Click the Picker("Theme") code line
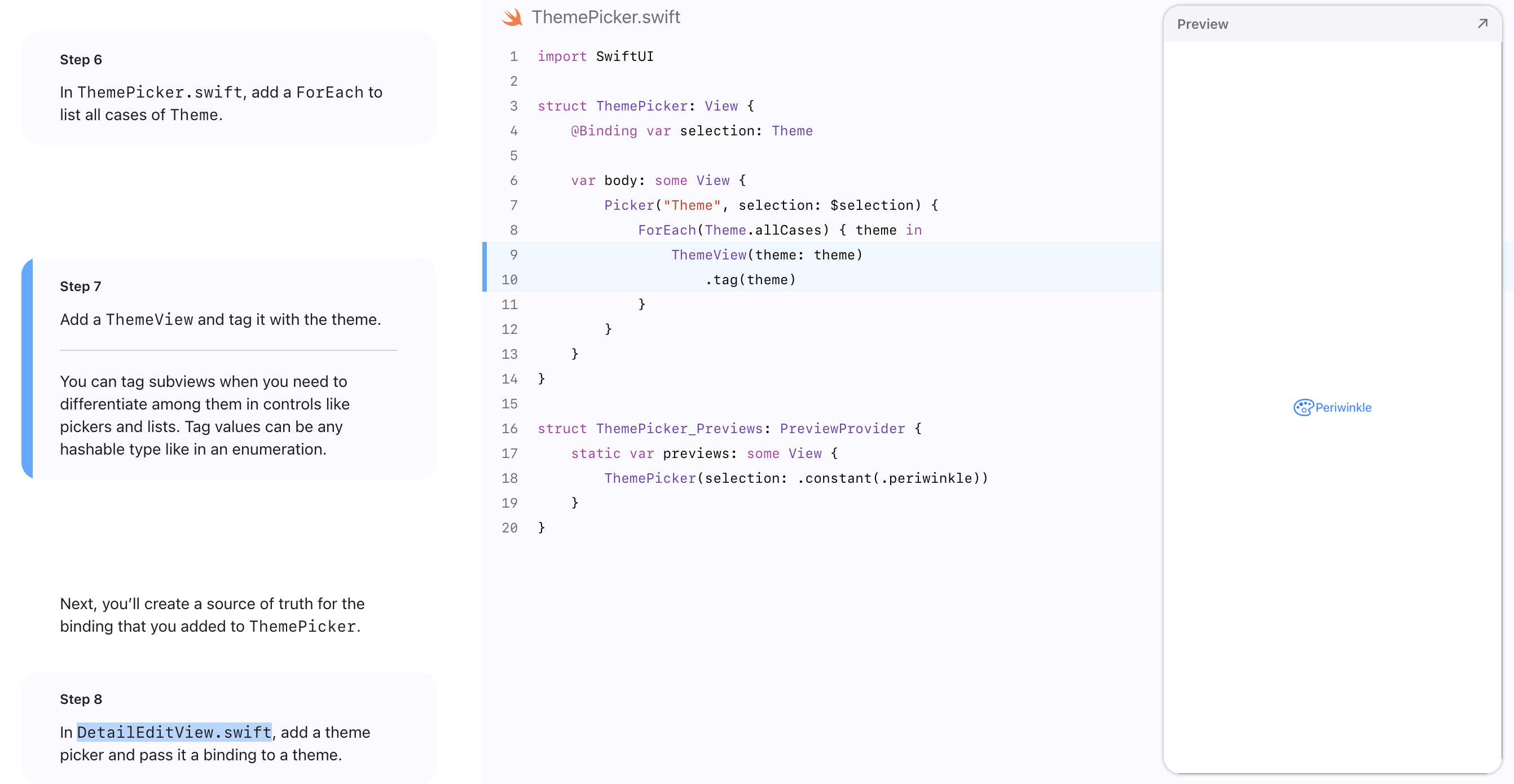 click(x=771, y=205)
